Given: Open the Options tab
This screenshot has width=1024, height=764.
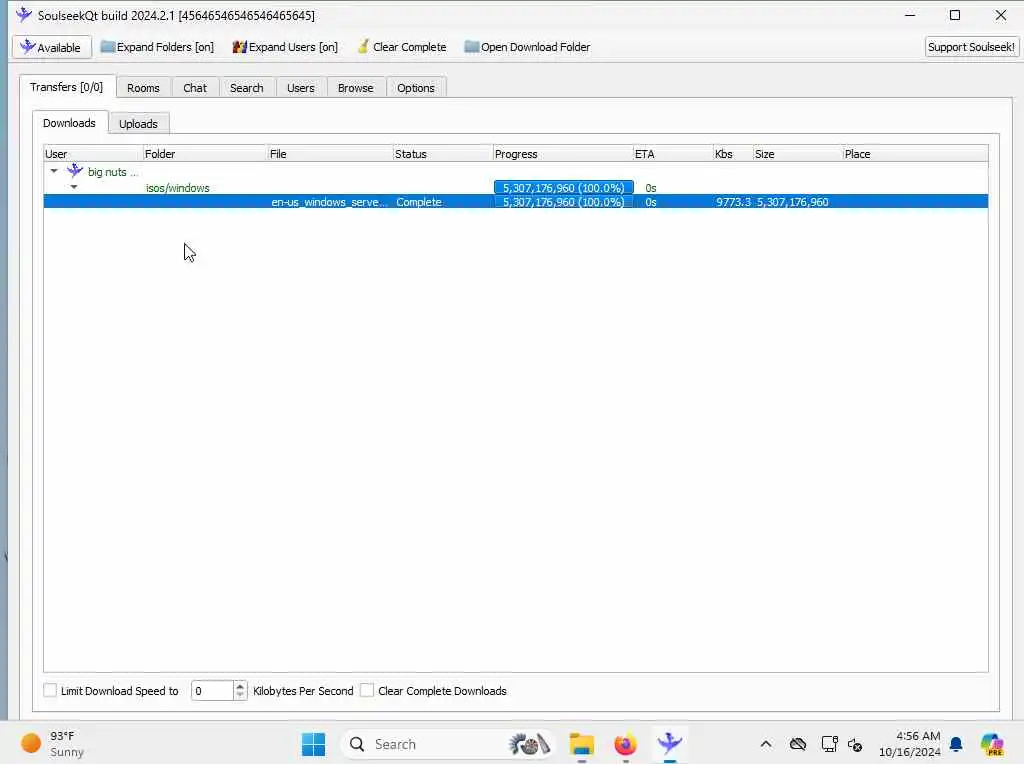Looking at the screenshot, I should click(415, 88).
